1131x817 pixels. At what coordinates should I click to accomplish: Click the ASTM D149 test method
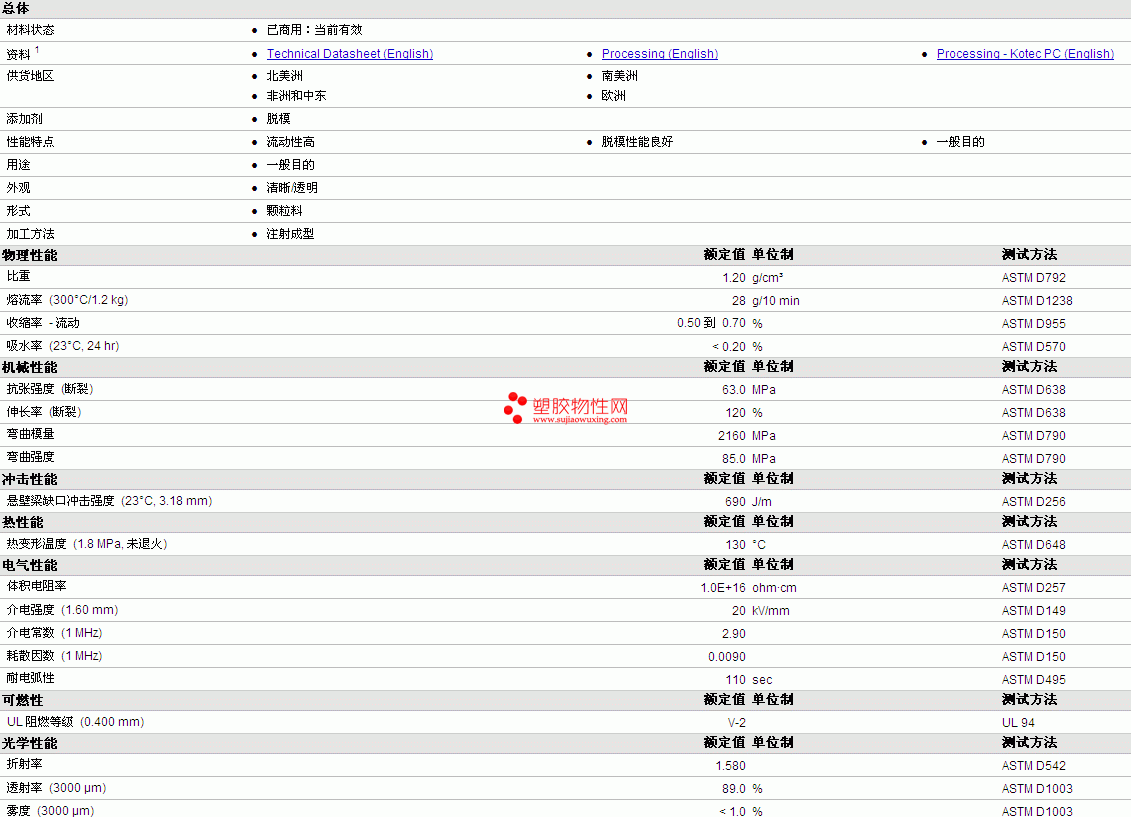[1034, 611]
